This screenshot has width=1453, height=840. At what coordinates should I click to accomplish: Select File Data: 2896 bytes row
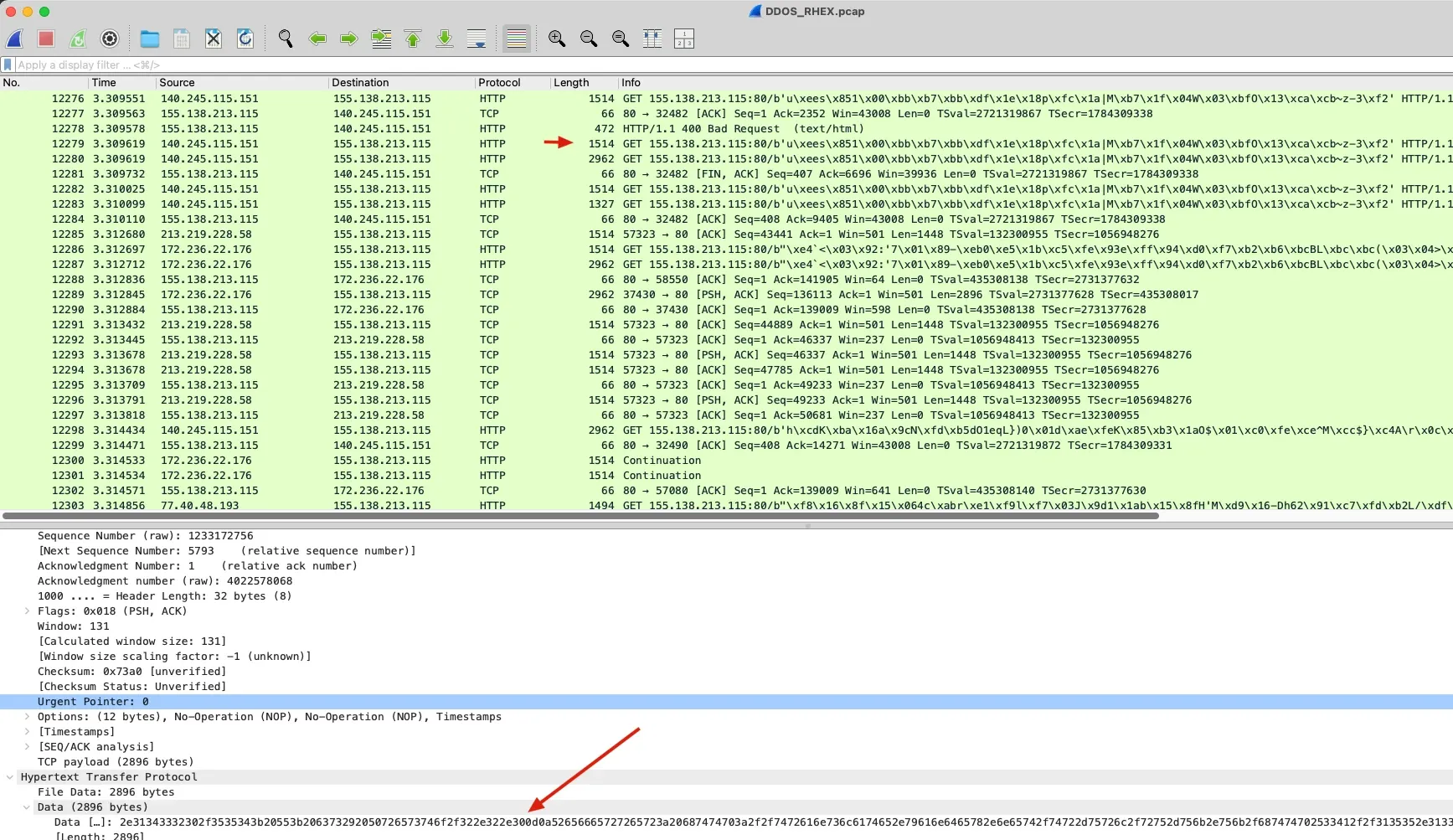point(726,792)
